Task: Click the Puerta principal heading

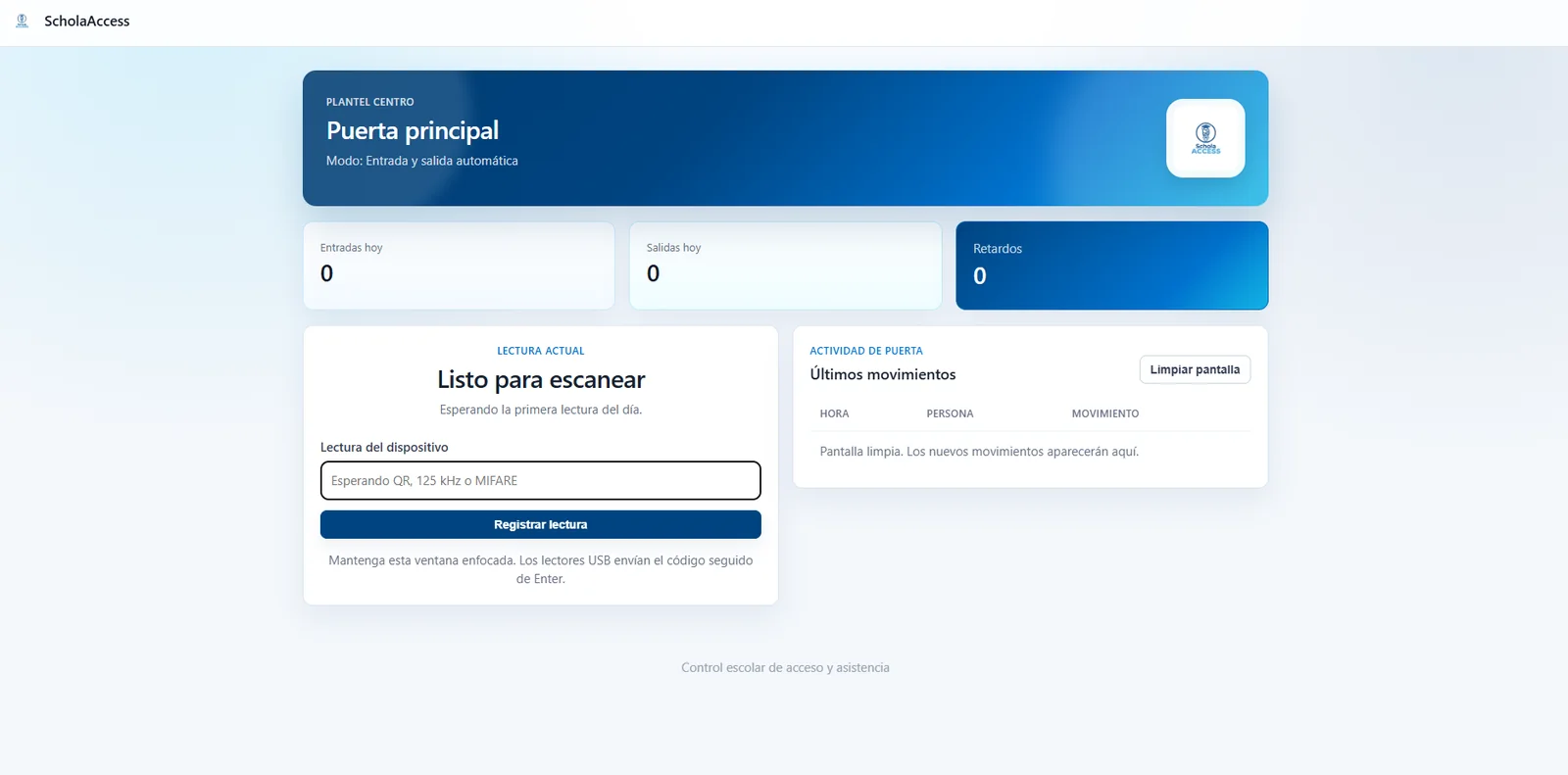Action: [413, 130]
